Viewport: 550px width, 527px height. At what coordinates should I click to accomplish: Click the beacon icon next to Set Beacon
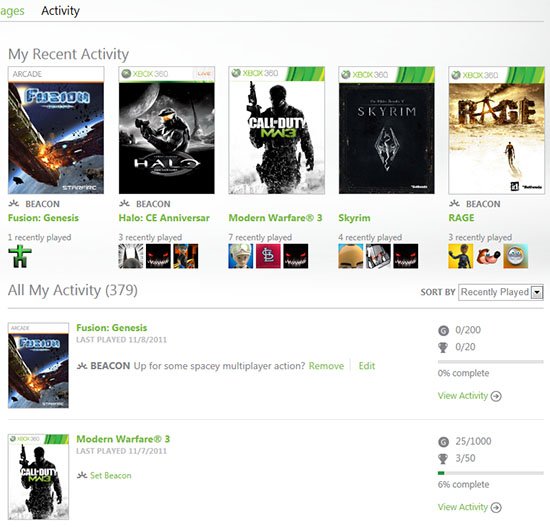point(82,475)
